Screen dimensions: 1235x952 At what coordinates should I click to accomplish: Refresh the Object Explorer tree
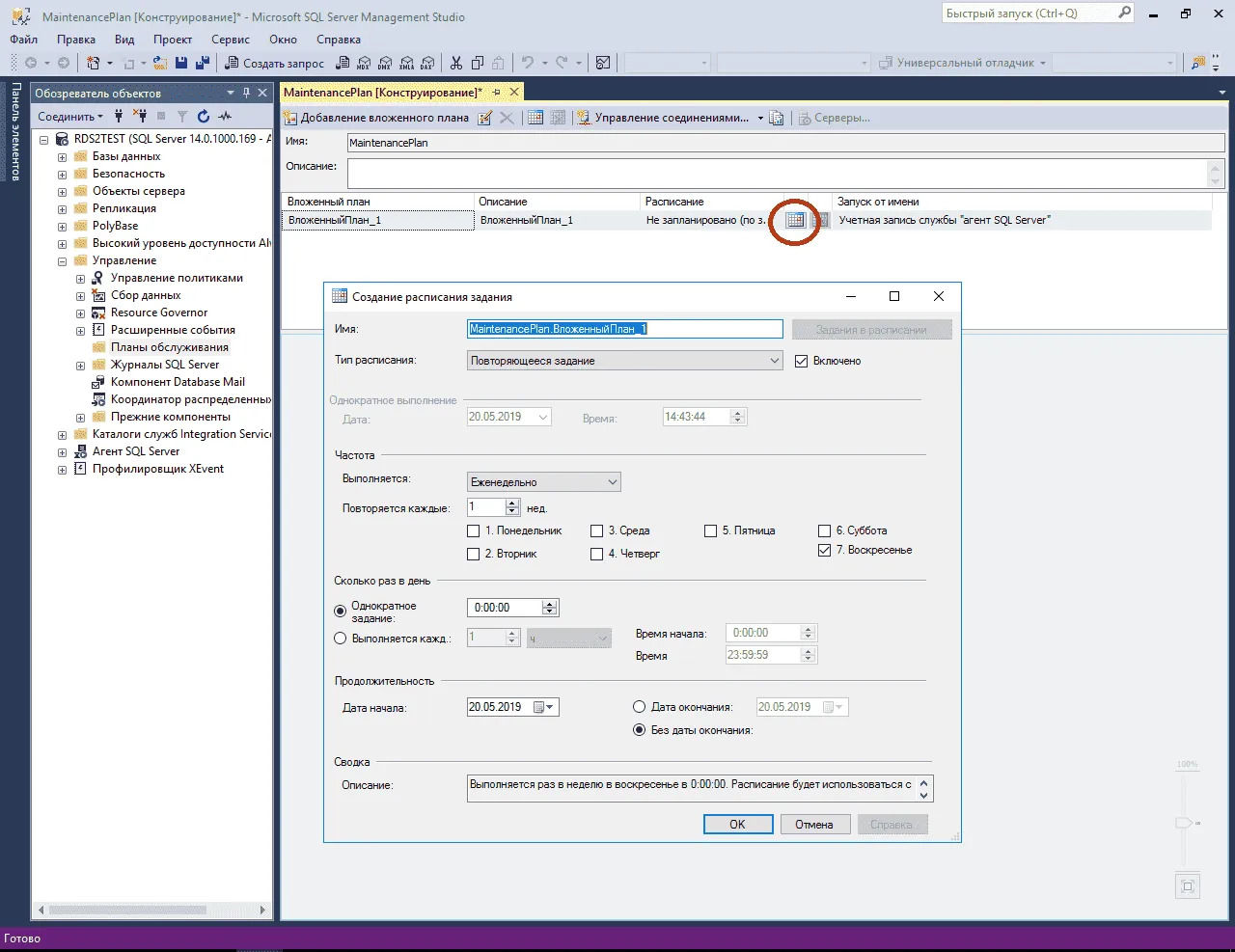point(203,117)
